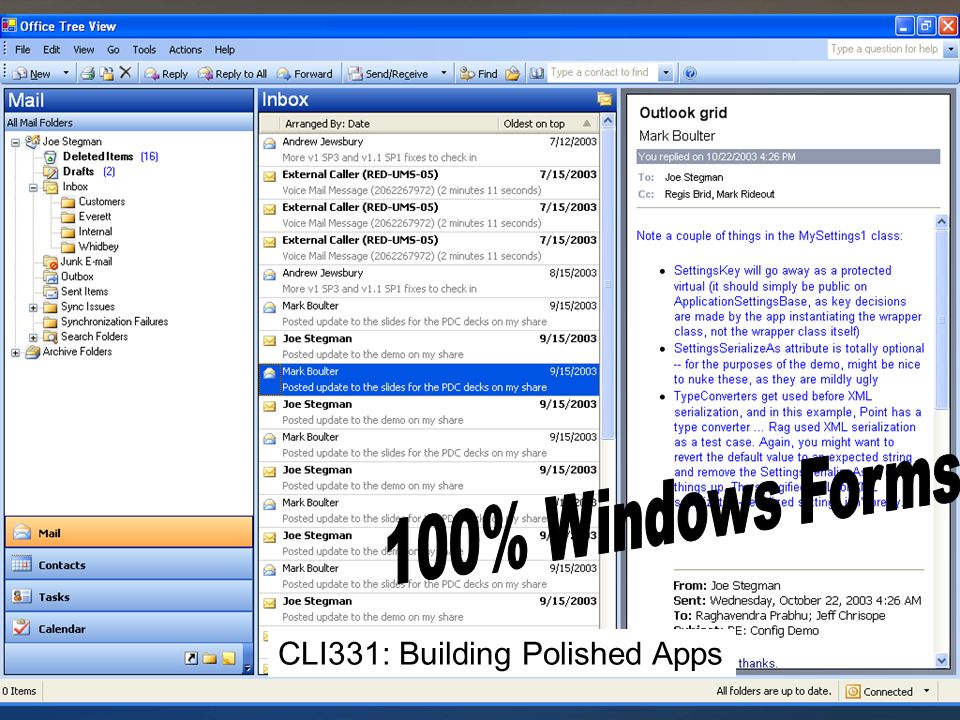This screenshot has width=960, height=720.
Task: Click the You replied on 10/22/2003 info bar
Action: [x=788, y=157]
